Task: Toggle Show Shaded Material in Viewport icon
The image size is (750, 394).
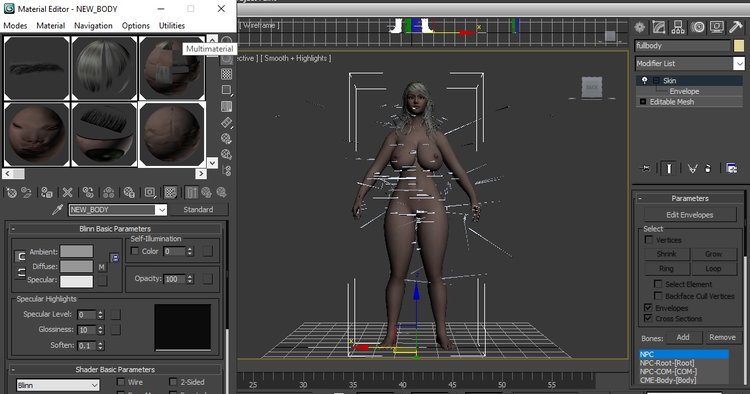Action: 170,193
